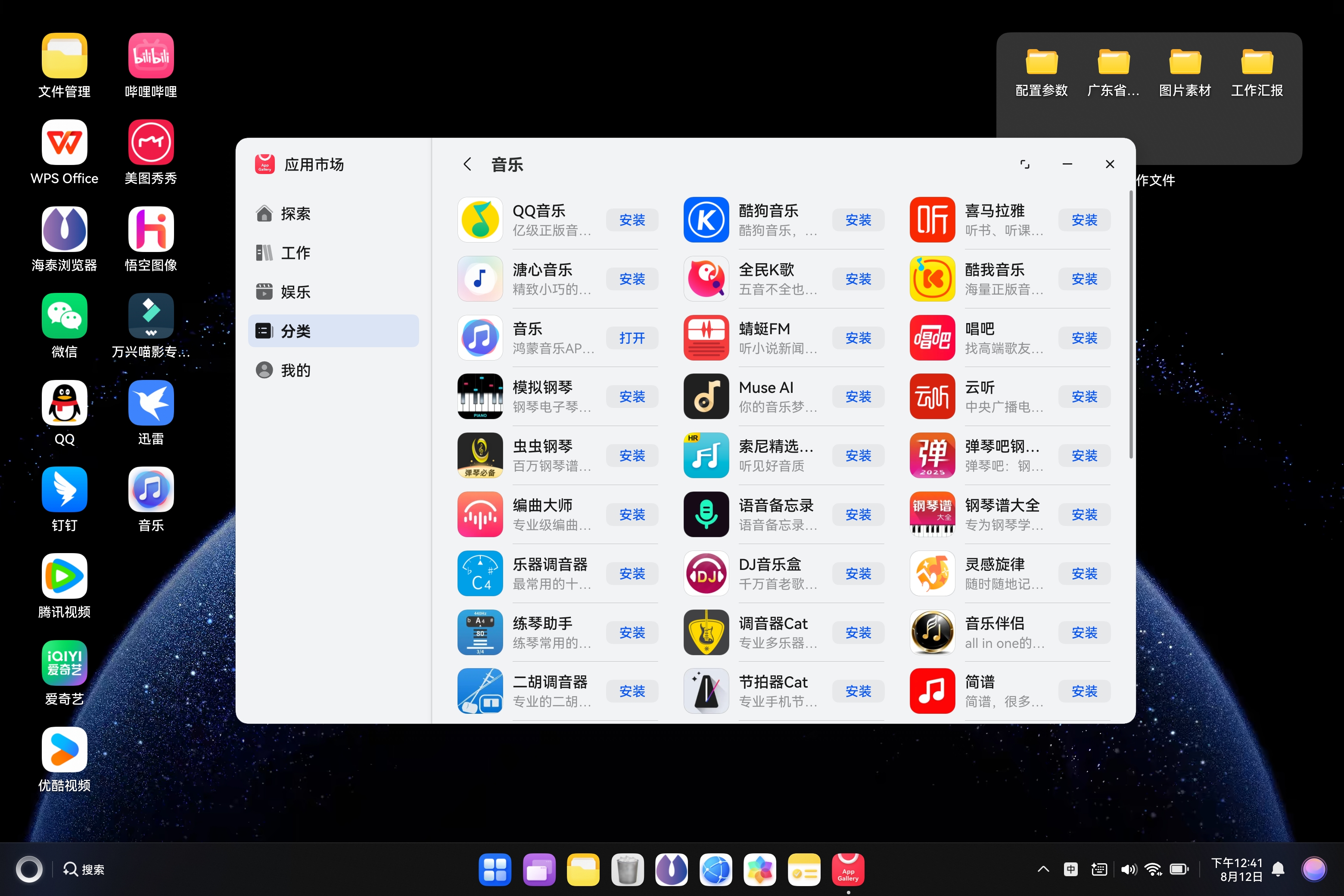This screenshot has height=896, width=1344.
Task: Switch to the 娱乐 sidebar tab
Action: 334,292
